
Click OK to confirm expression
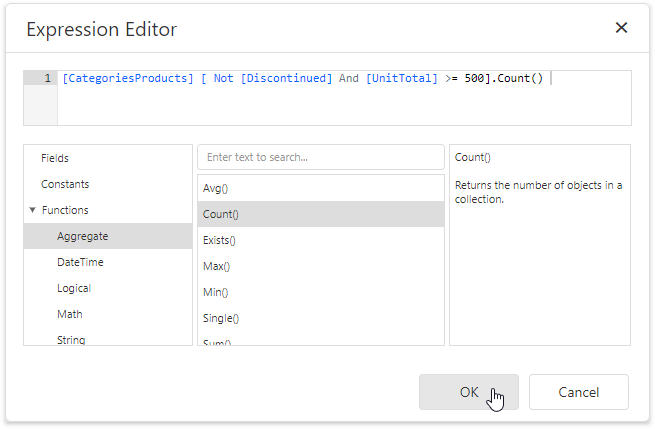pyautogui.click(x=468, y=392)
